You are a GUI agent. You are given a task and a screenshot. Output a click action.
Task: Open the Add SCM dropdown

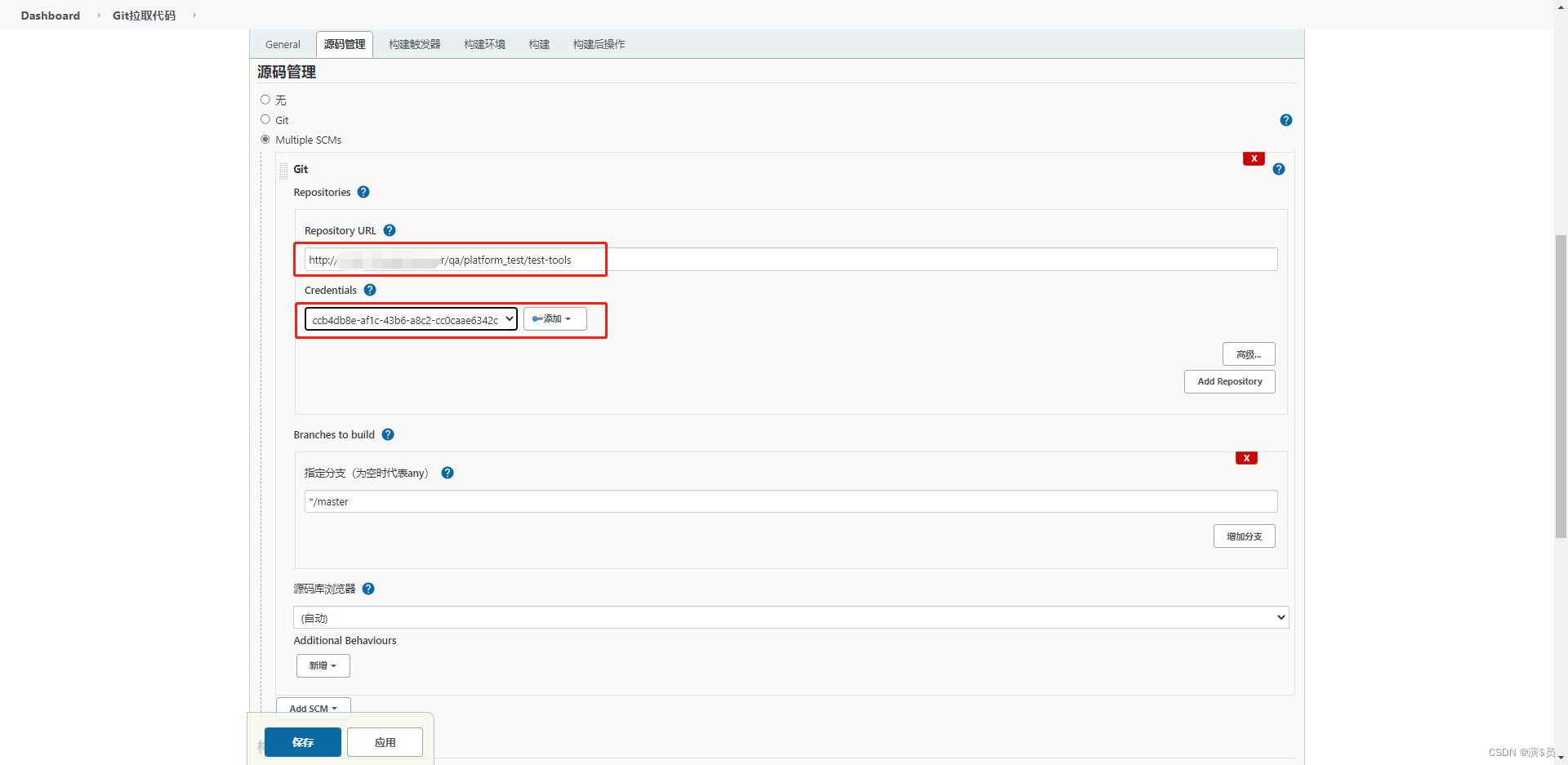[314, 708]
